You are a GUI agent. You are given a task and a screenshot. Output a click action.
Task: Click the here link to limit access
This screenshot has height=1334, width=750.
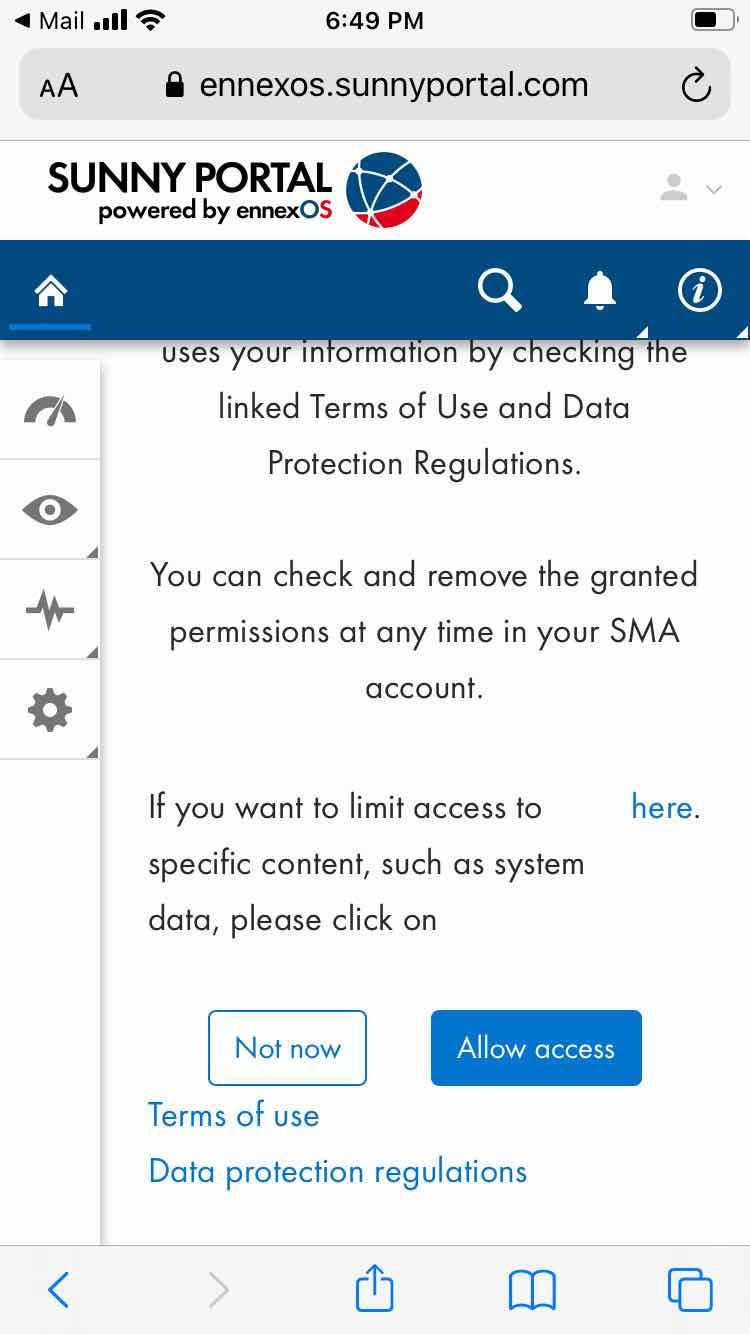661,807
